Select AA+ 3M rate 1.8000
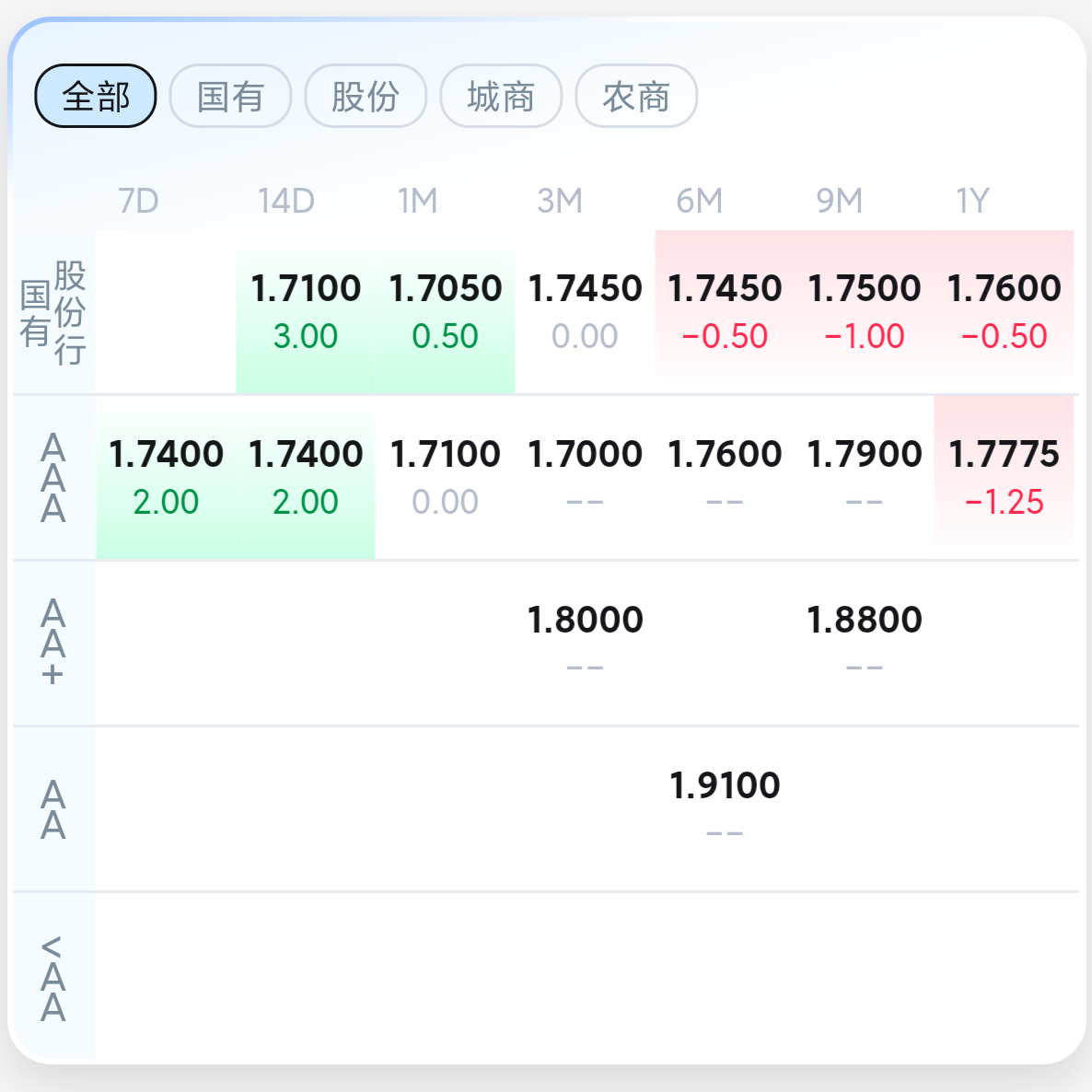This screenshot has height=1092, width=1092. coord(585,642)
